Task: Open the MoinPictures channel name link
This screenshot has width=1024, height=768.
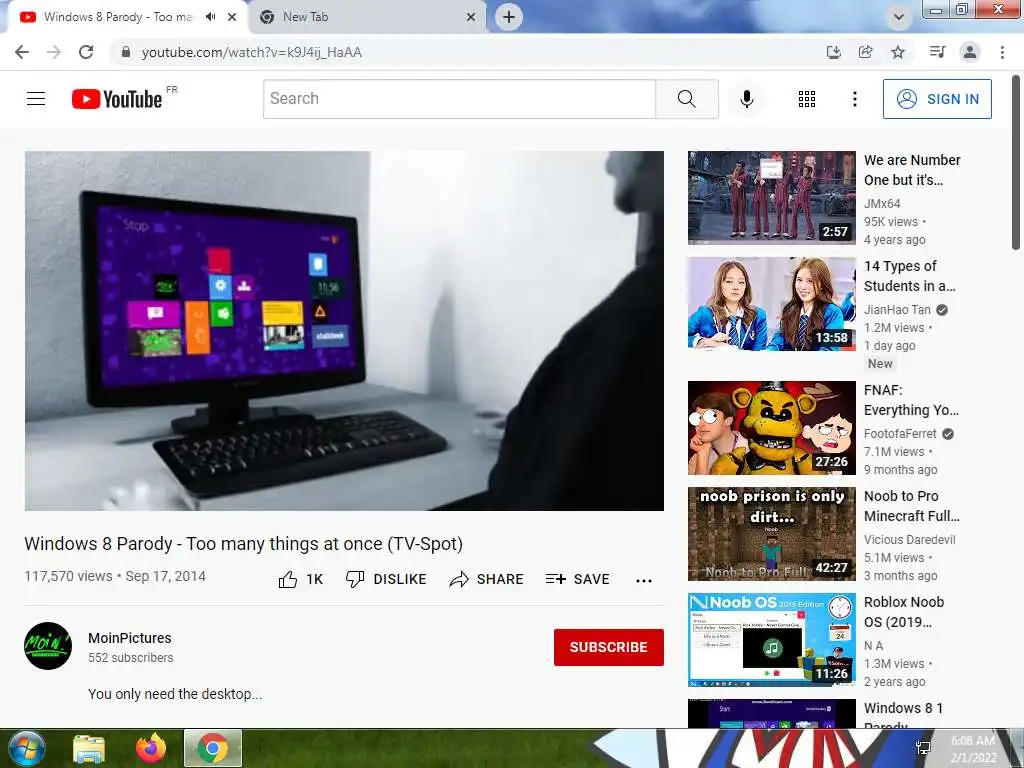Action: [x=130, y=638]
